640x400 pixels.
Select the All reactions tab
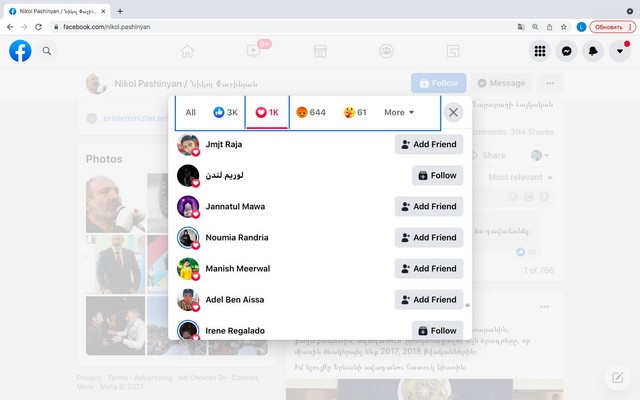[x=191, y=113]
